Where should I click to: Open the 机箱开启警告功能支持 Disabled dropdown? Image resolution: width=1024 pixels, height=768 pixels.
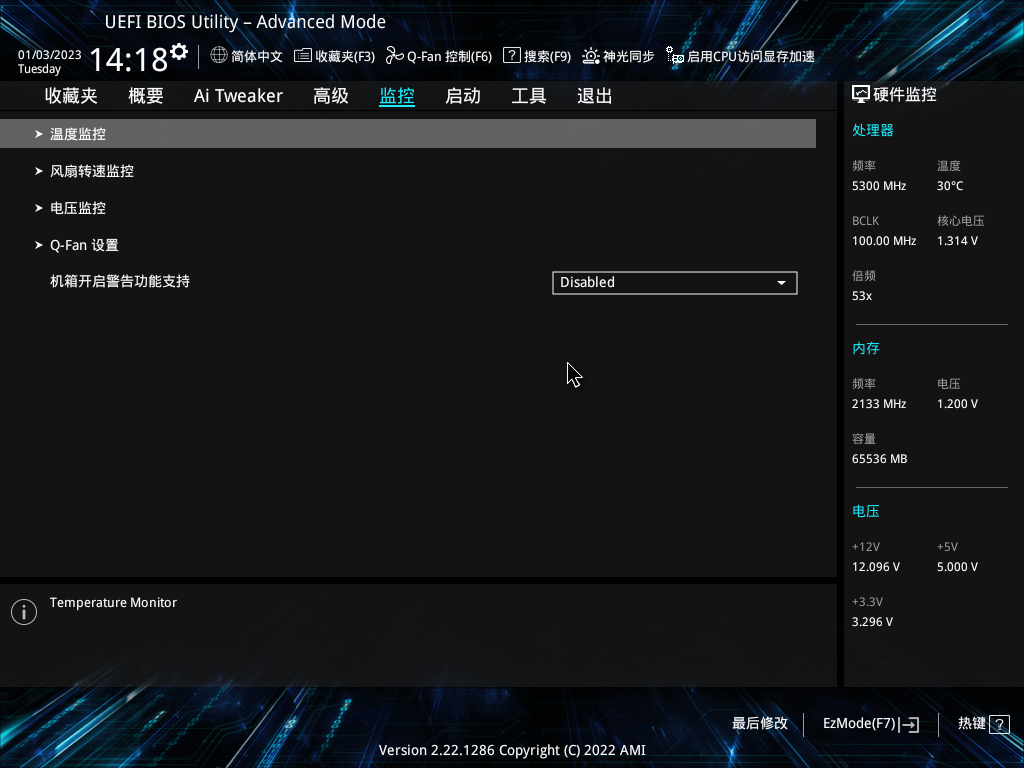point(675,283)
